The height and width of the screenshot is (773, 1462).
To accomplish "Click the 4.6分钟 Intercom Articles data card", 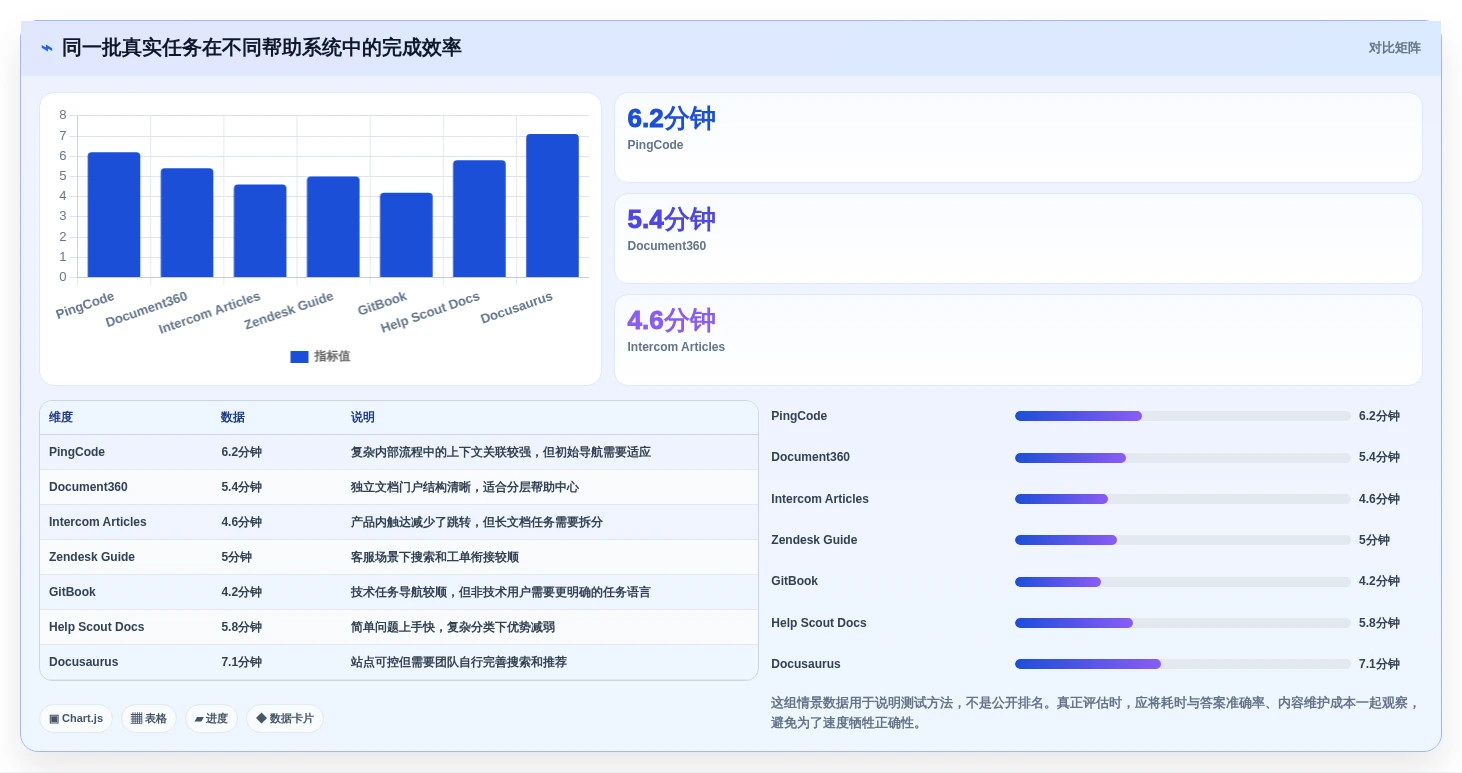I will click(x=1018, y=340).
